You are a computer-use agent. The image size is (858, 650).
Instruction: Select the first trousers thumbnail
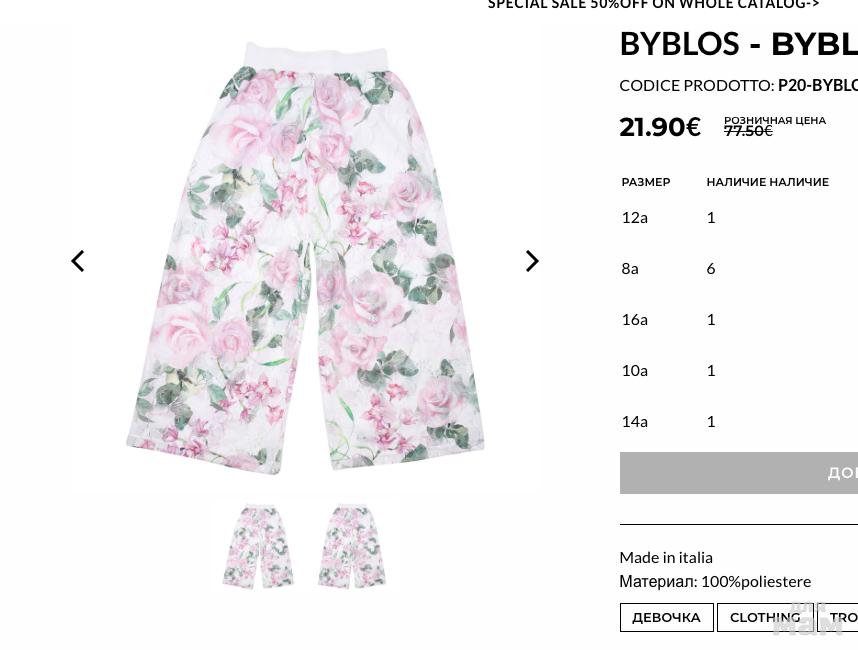coord(258,546)
